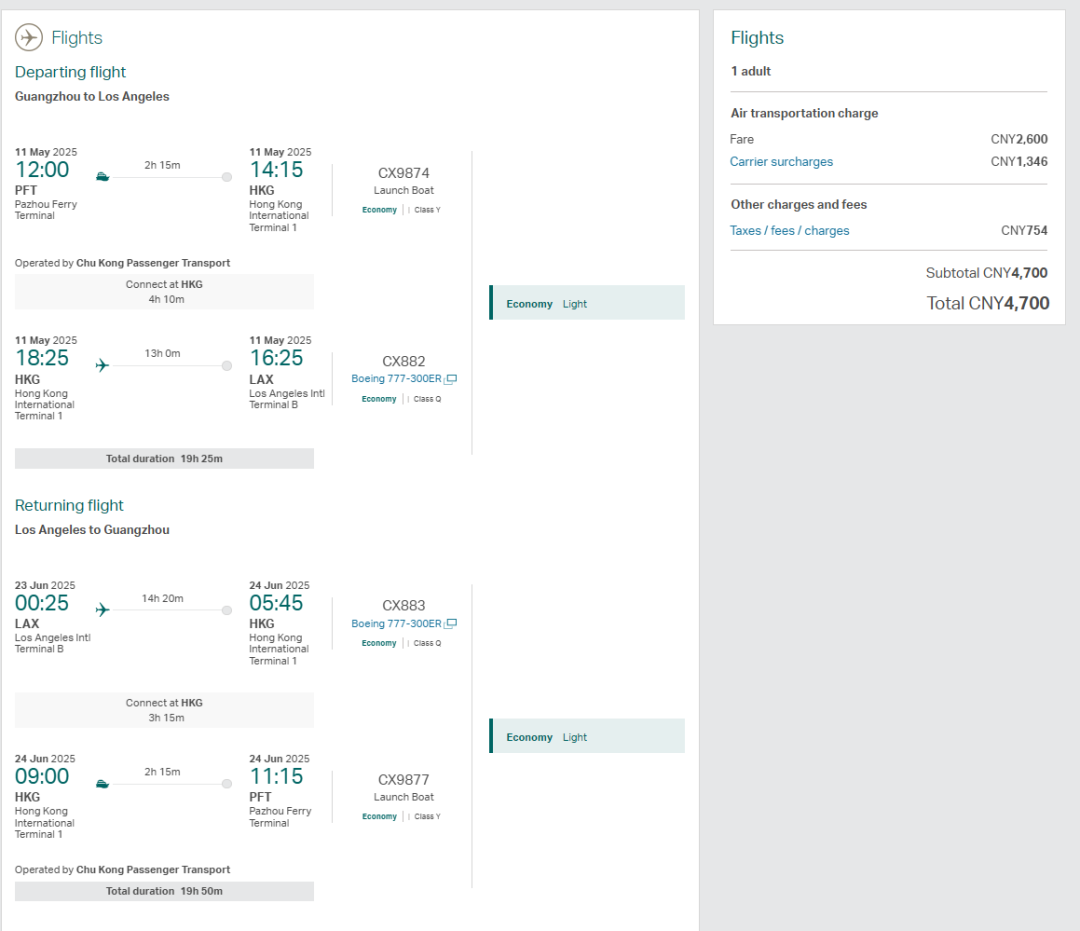Click the returning Total duration 19h 50m bar
Screen dimensions: 1080x931
pos(164,891)
